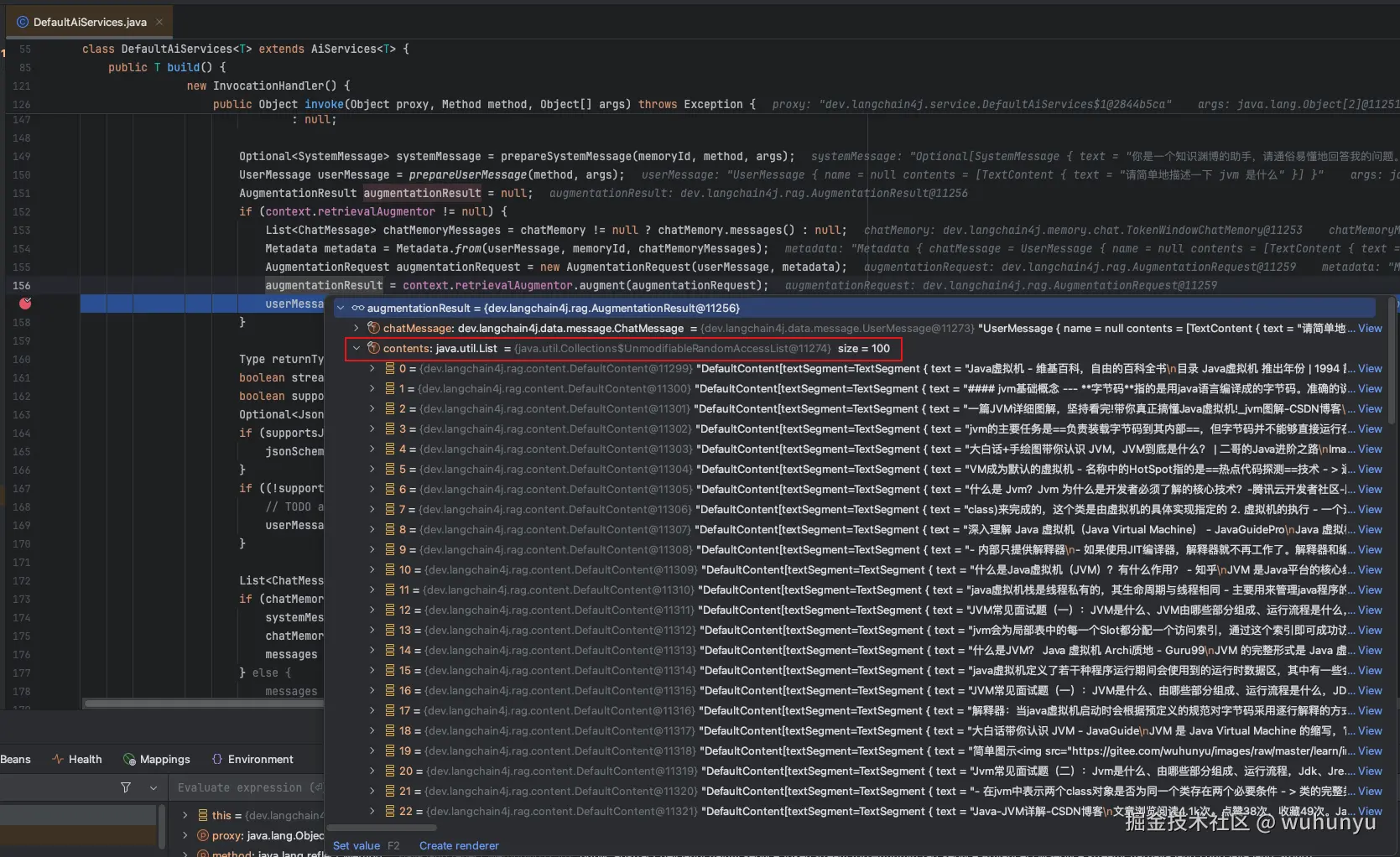Click line number 156 in the gutter
The height and width of the screenshot is (857, 1400).
pos(21,285)
